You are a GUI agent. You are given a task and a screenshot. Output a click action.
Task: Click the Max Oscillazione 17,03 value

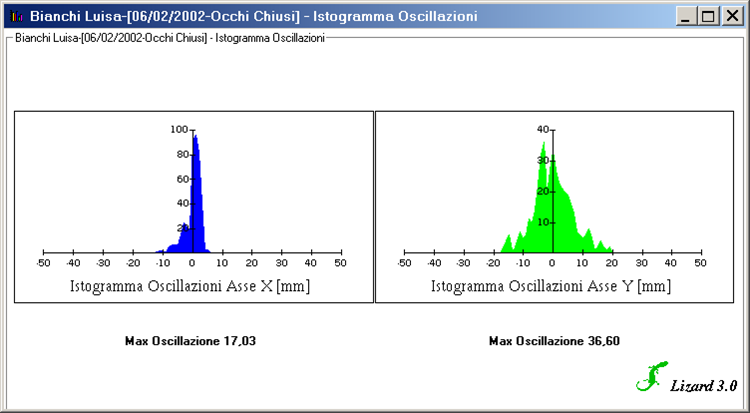pyautogui.click(x=190, y=341)
